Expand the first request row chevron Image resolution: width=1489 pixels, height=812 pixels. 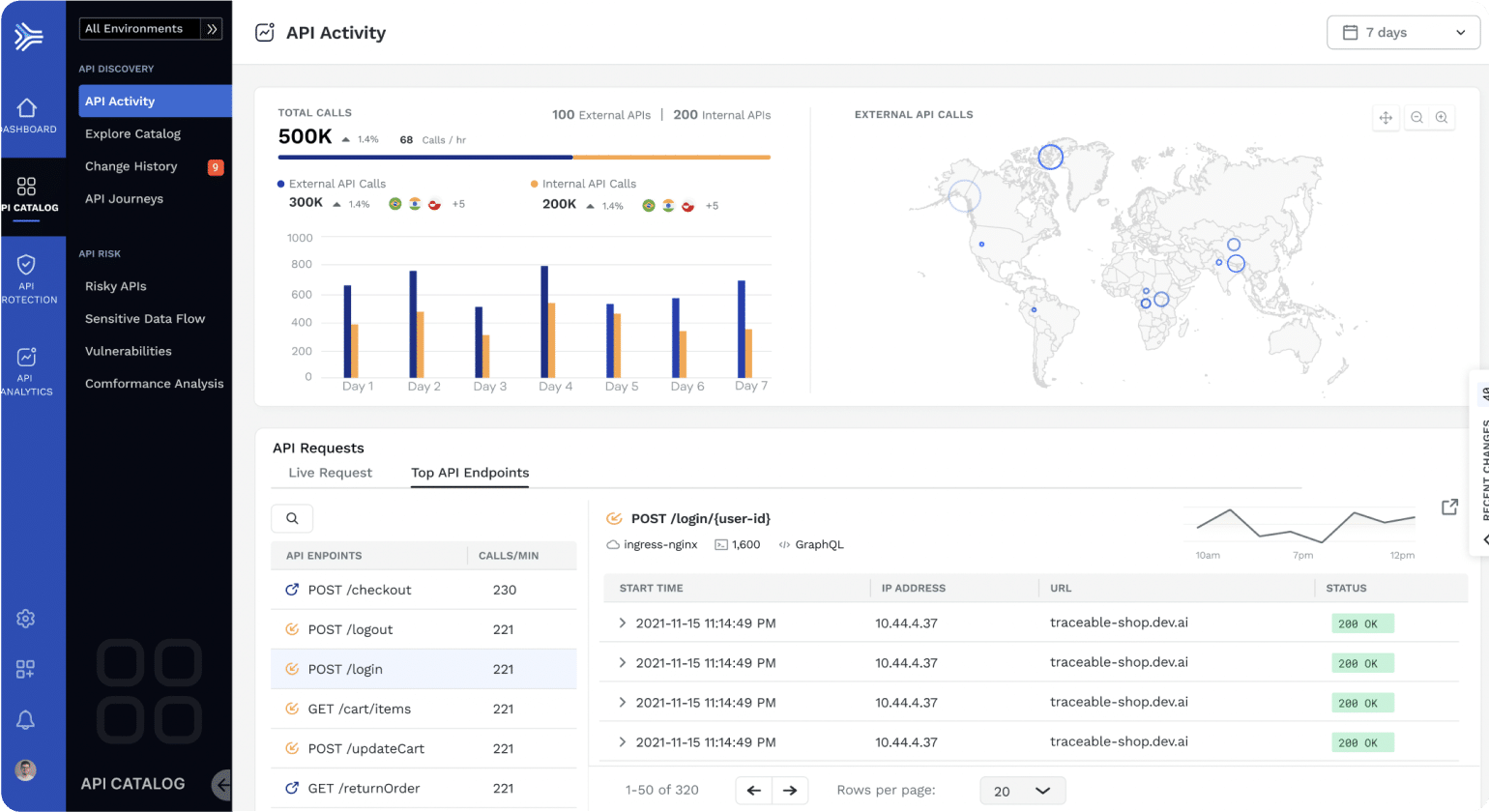click(x=623, y=623)
